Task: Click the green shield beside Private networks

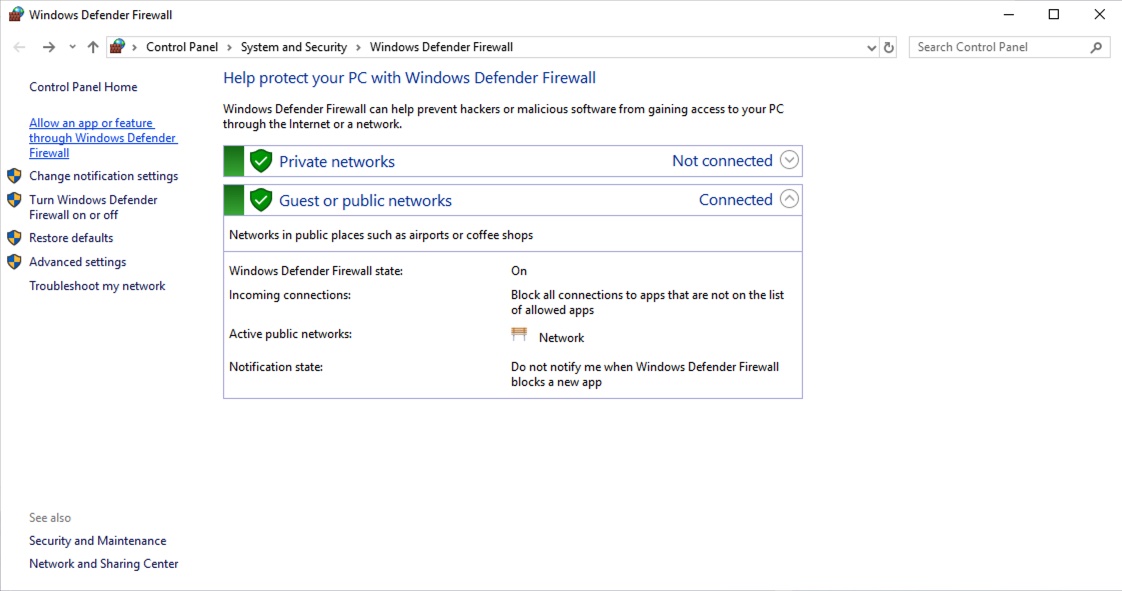Action: [x=260, y=160]
